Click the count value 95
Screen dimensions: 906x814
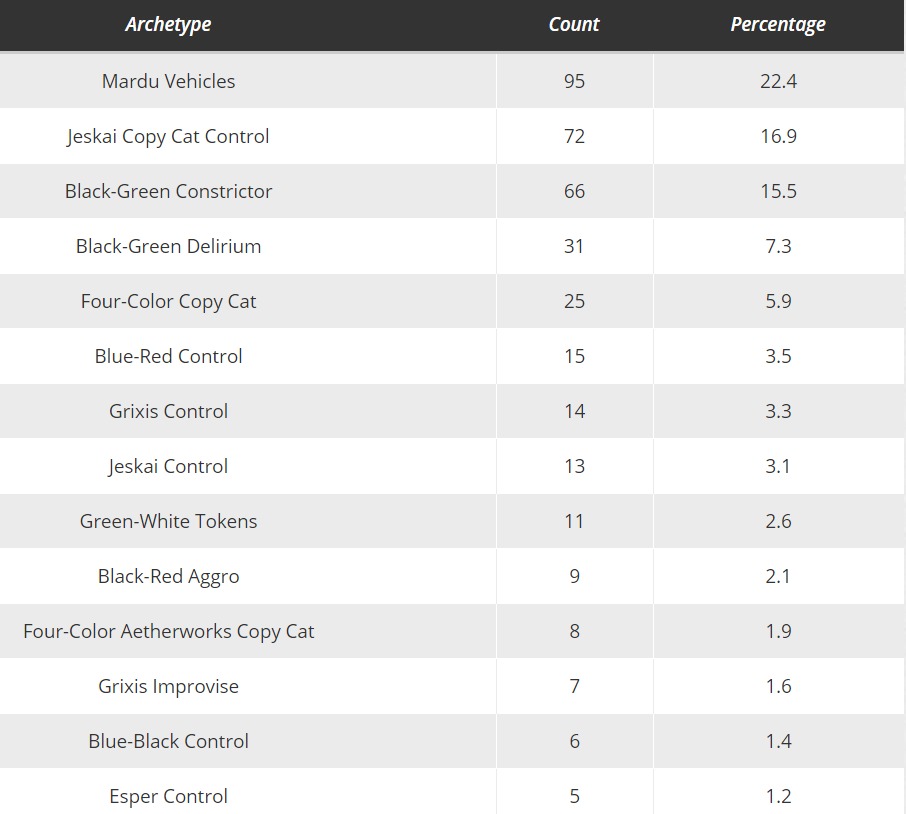[x=574, y=81]
